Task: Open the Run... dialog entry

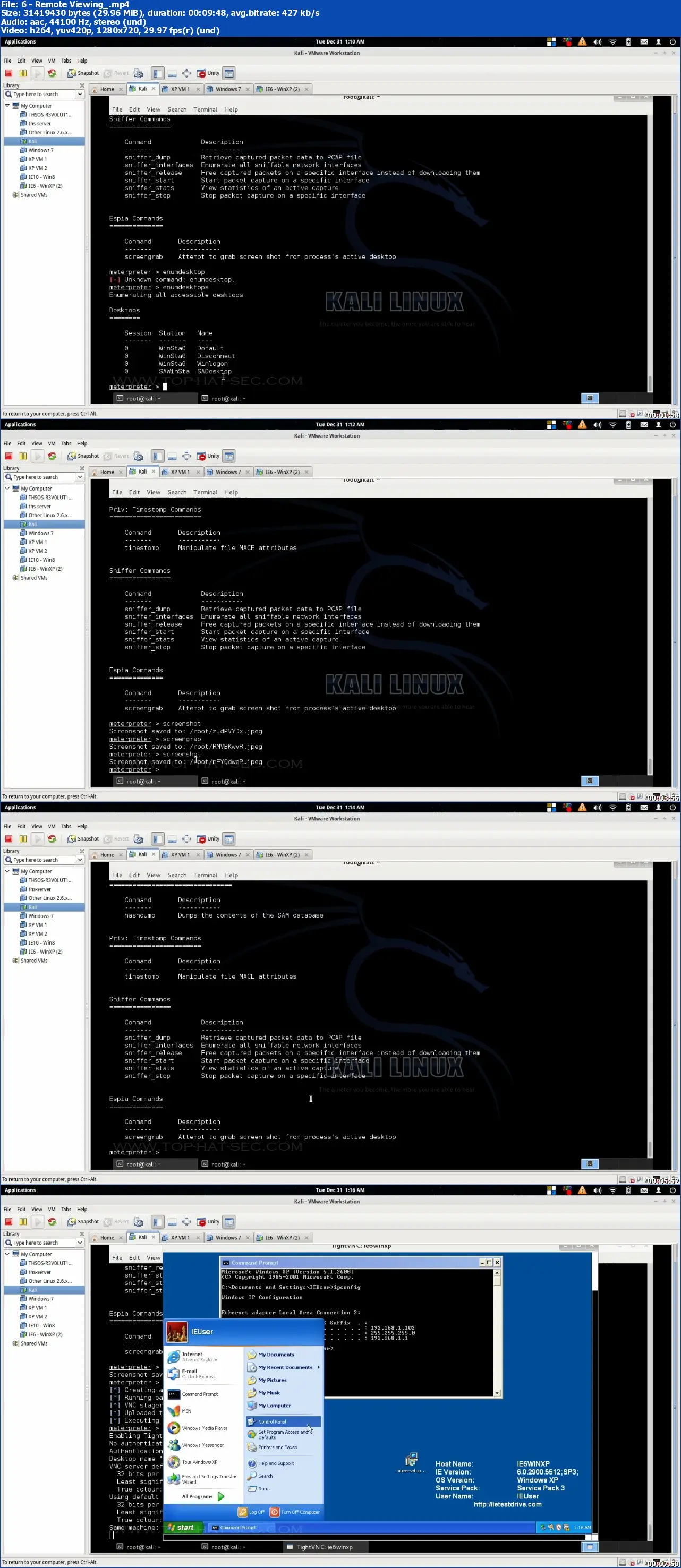Action: 259,1489
